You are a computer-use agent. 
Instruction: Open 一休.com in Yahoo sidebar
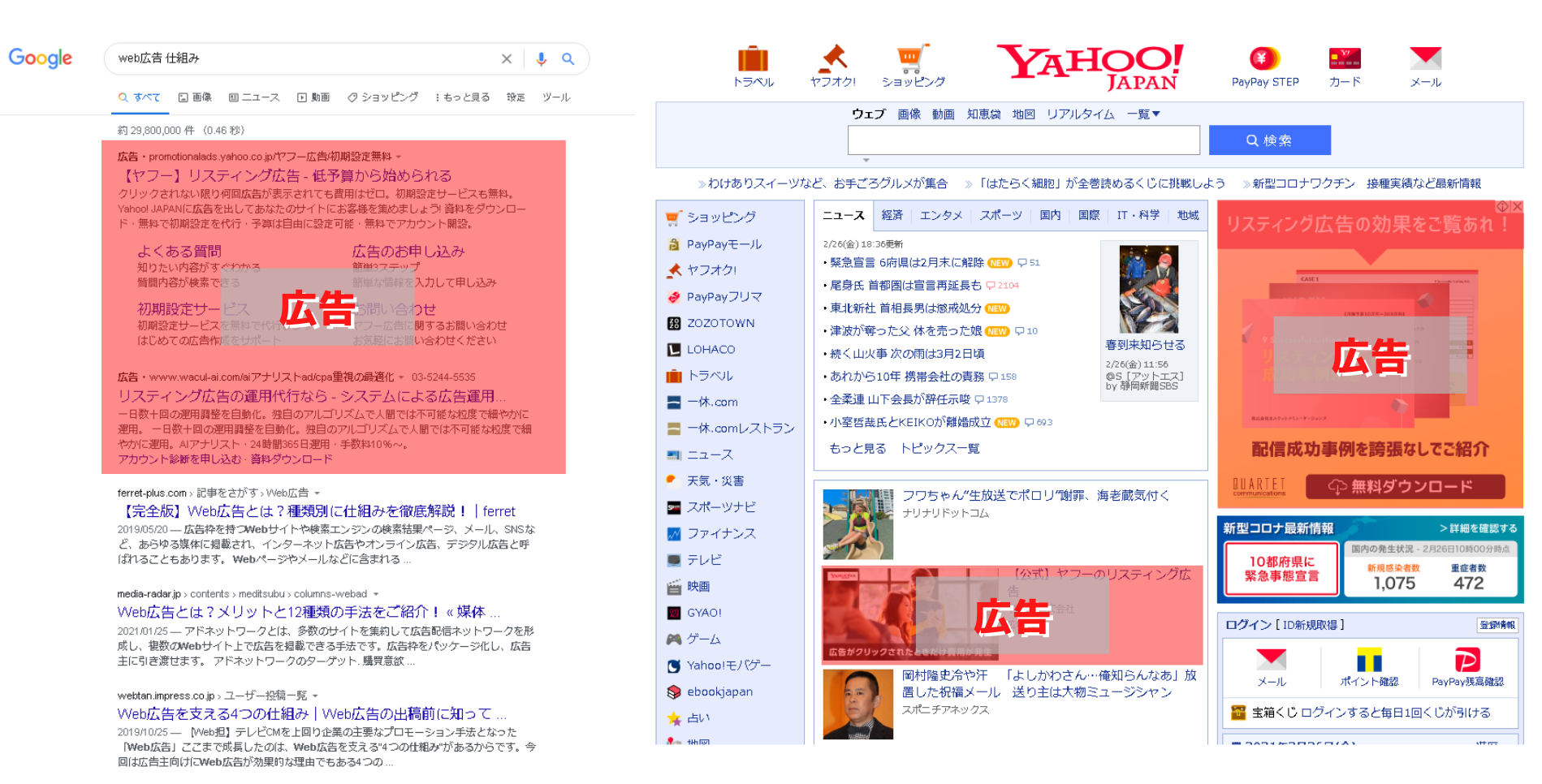point(712,402)
